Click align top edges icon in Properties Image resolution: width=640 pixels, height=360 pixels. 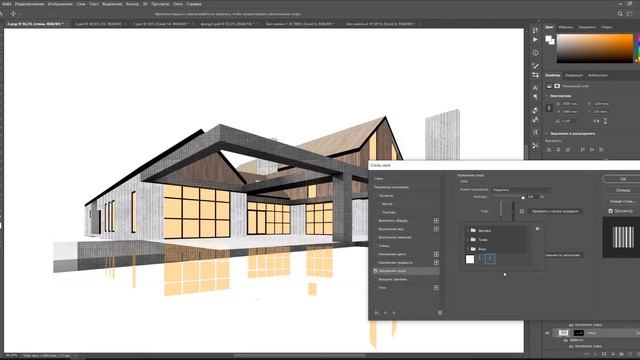click(x=582, y=150)
